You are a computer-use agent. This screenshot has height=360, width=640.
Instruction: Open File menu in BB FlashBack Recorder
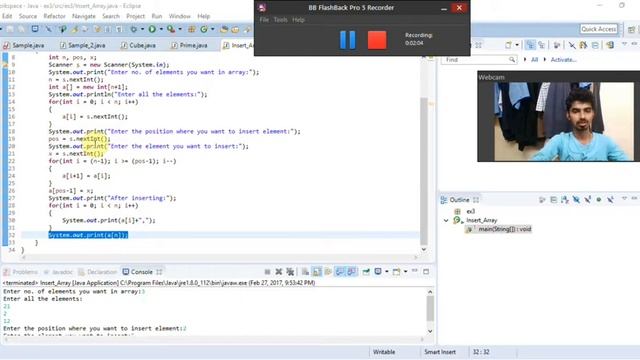(x=264, y=20)
